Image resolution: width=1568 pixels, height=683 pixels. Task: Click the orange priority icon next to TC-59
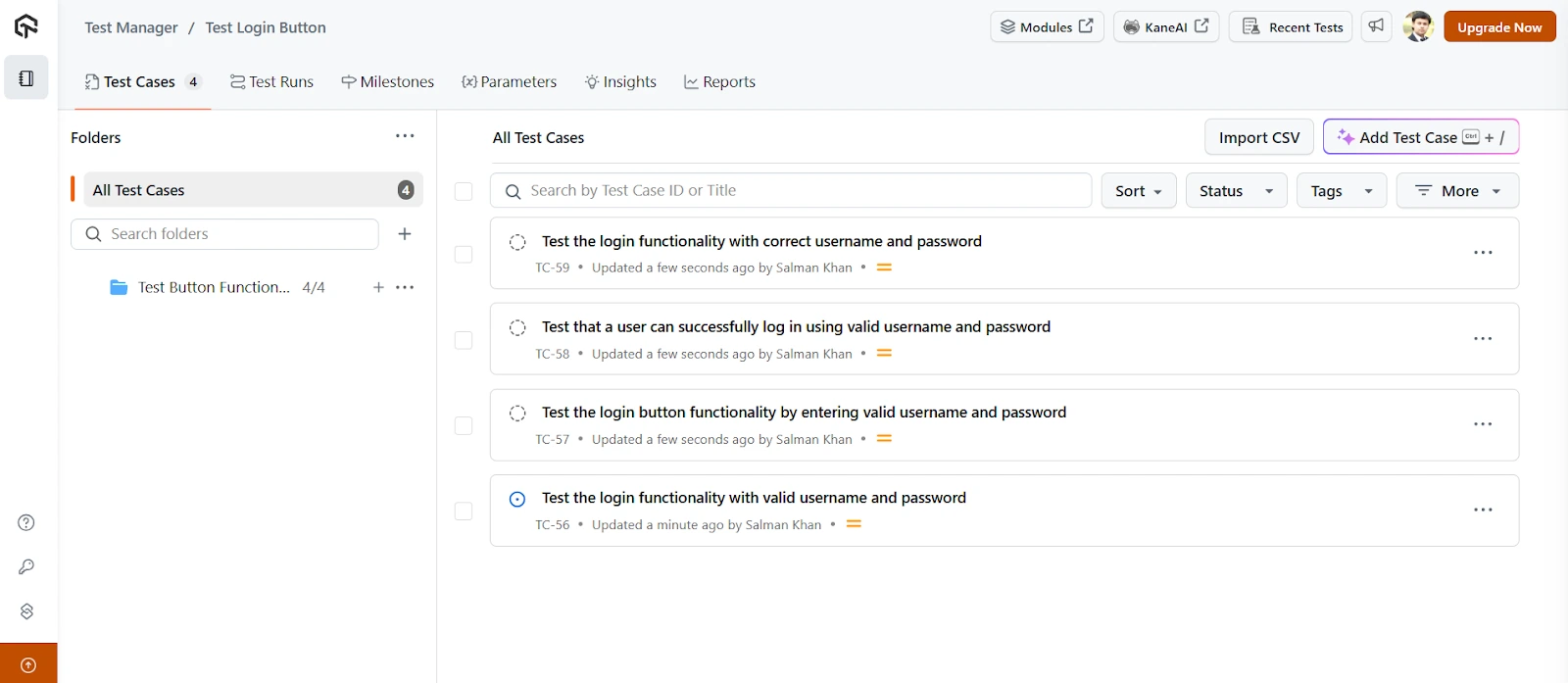coord(884,266)
